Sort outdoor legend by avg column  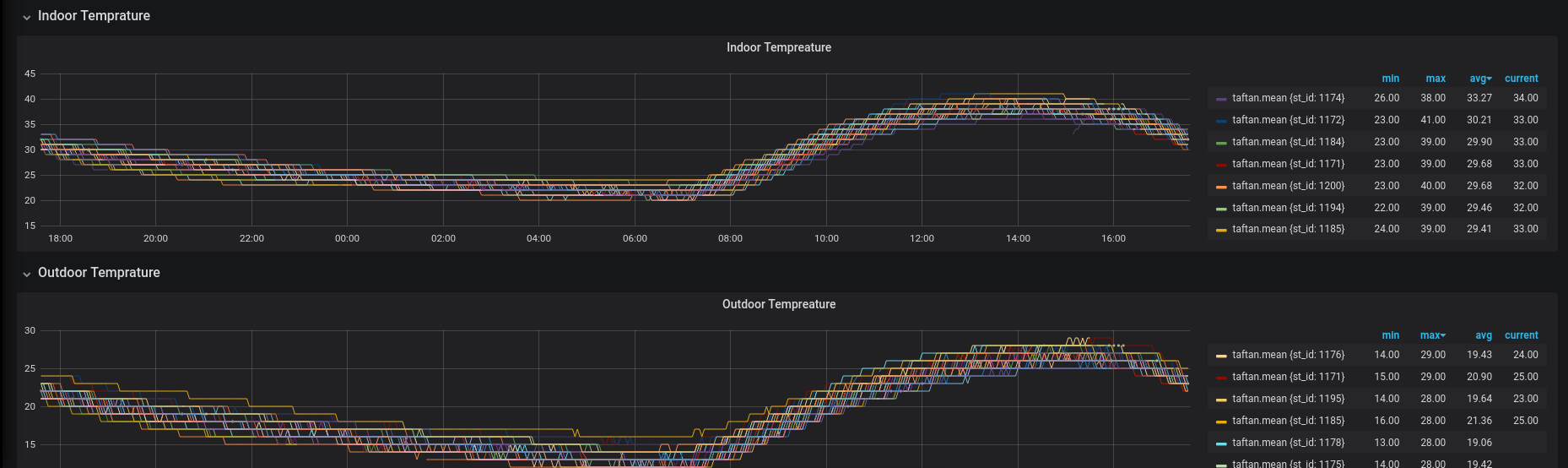[x=1483, y=335]
